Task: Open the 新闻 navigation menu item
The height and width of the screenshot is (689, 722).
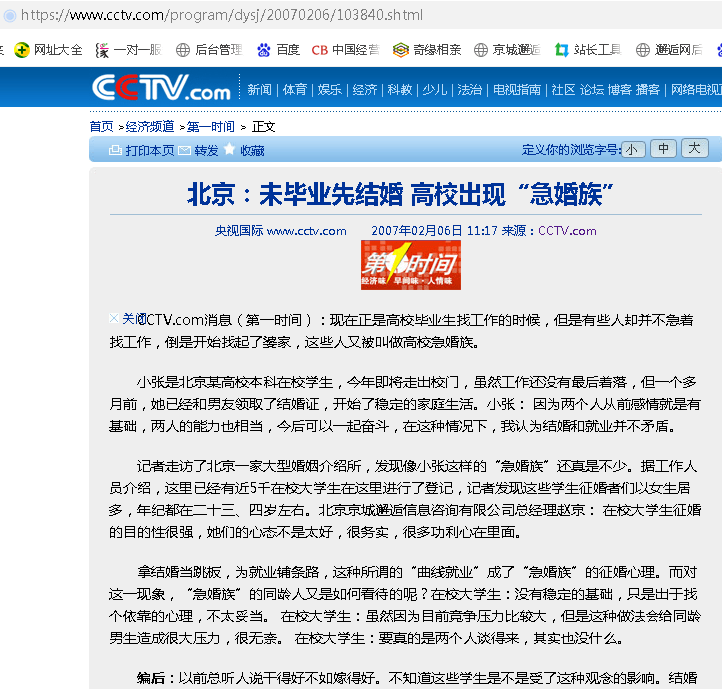Action: tap(259, 89)
